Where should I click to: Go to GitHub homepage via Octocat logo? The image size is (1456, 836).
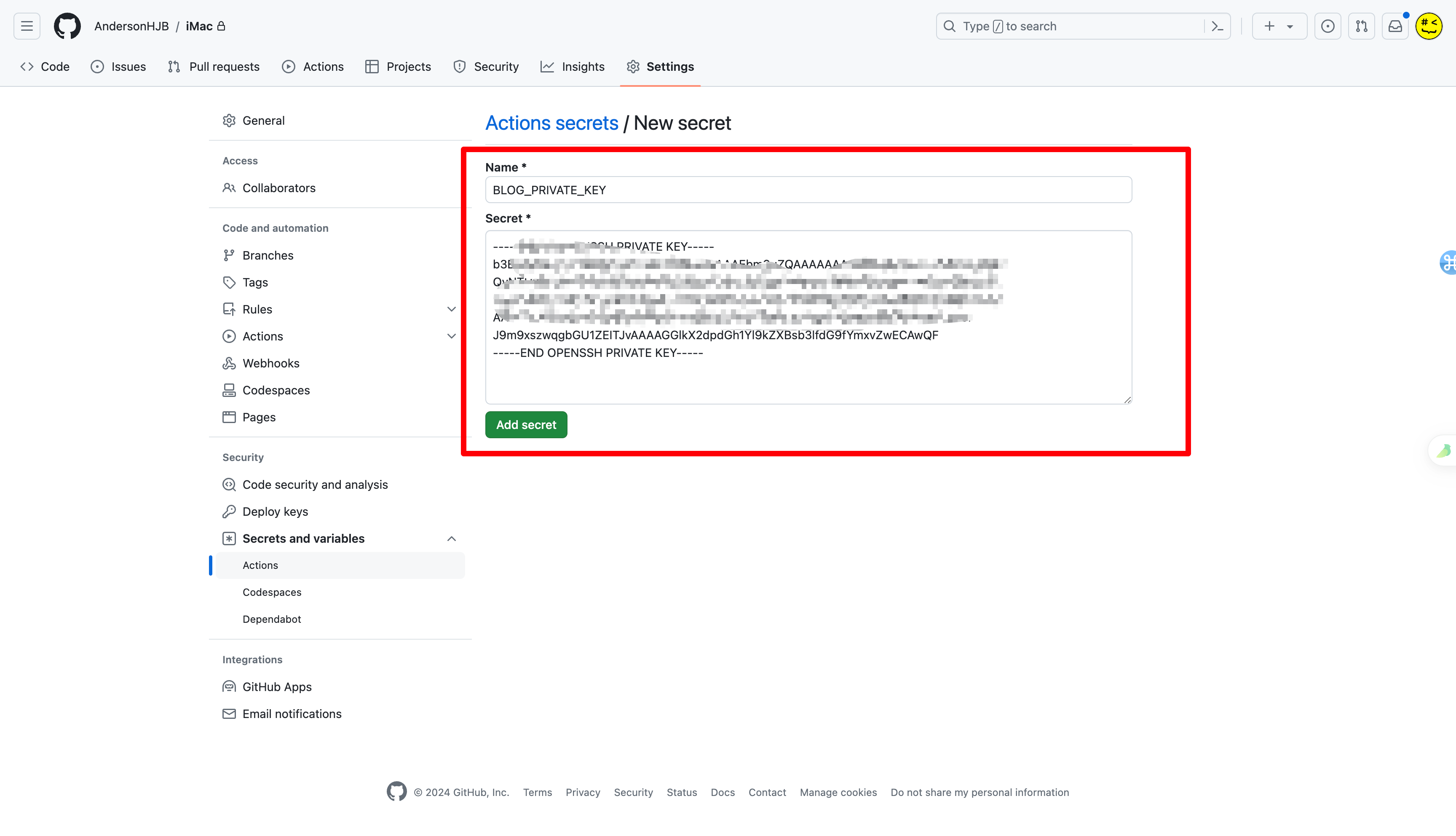pyautogui.click(x=67, y=27)
